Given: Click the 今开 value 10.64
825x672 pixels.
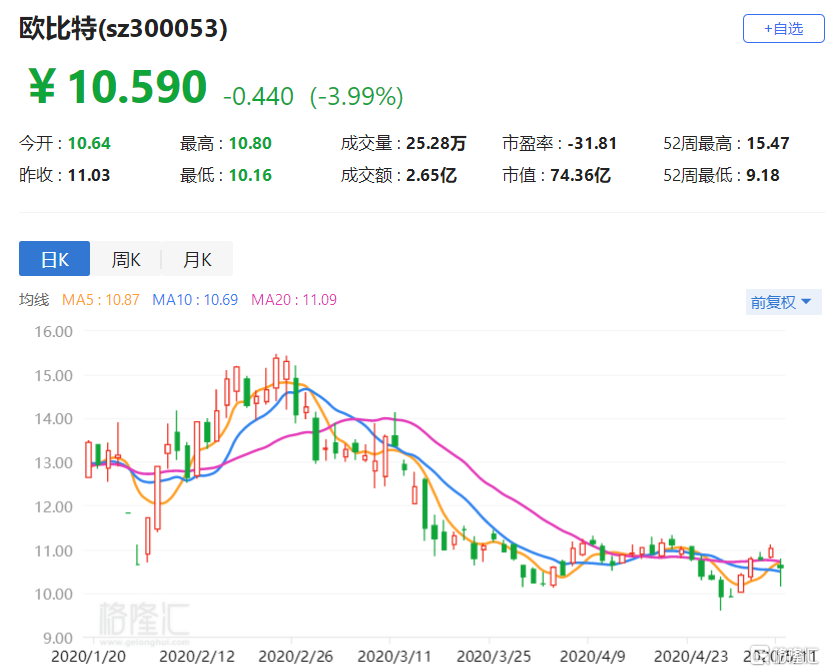Looking at the screenshot, I should [x=89, y=143].
